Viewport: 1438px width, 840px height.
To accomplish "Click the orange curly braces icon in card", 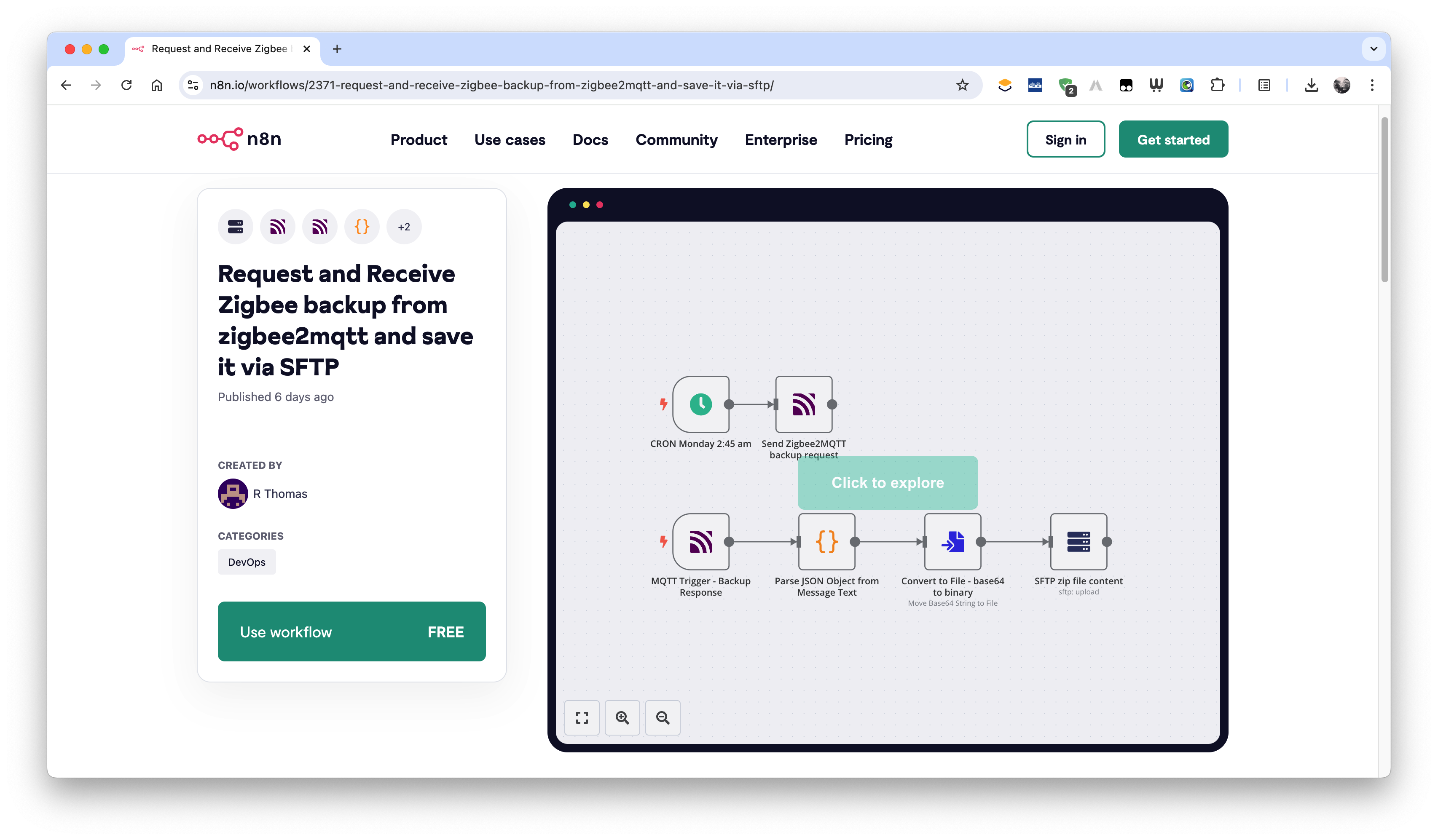I will [362, 227].
